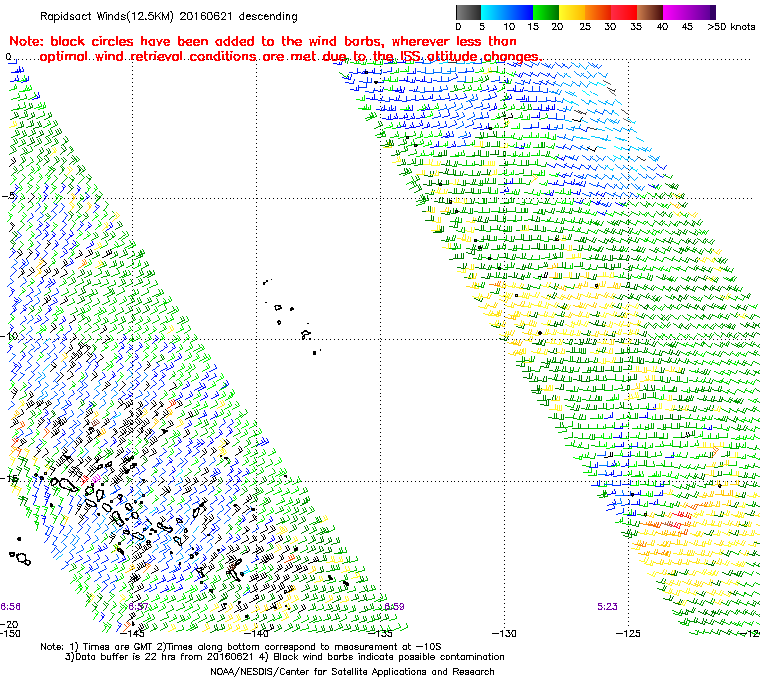Click the '-145' longitude axis label
This screenshot has width=760, height=688.
(x=132, y=633)
